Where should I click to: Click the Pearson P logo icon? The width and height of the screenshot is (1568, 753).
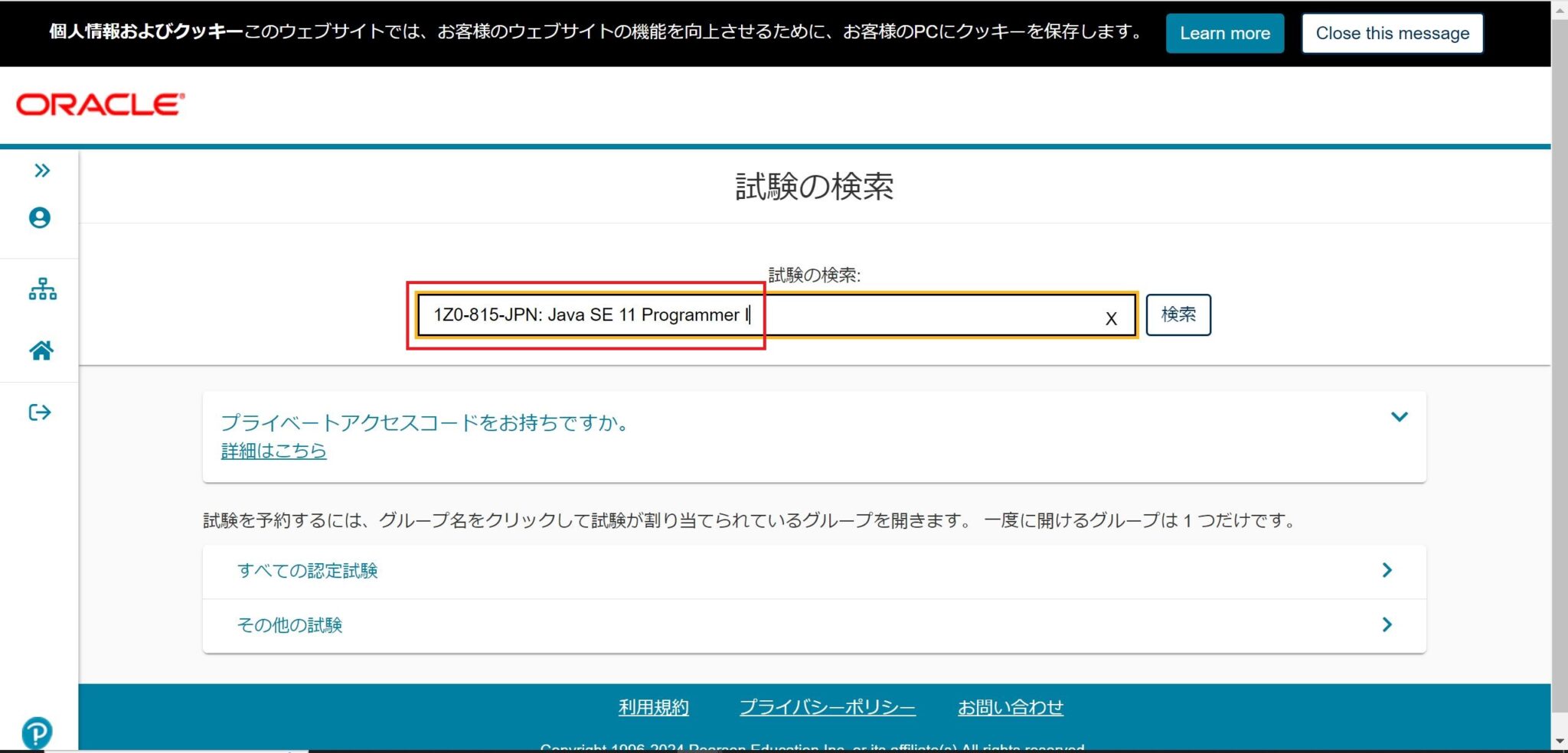[37, 732]
